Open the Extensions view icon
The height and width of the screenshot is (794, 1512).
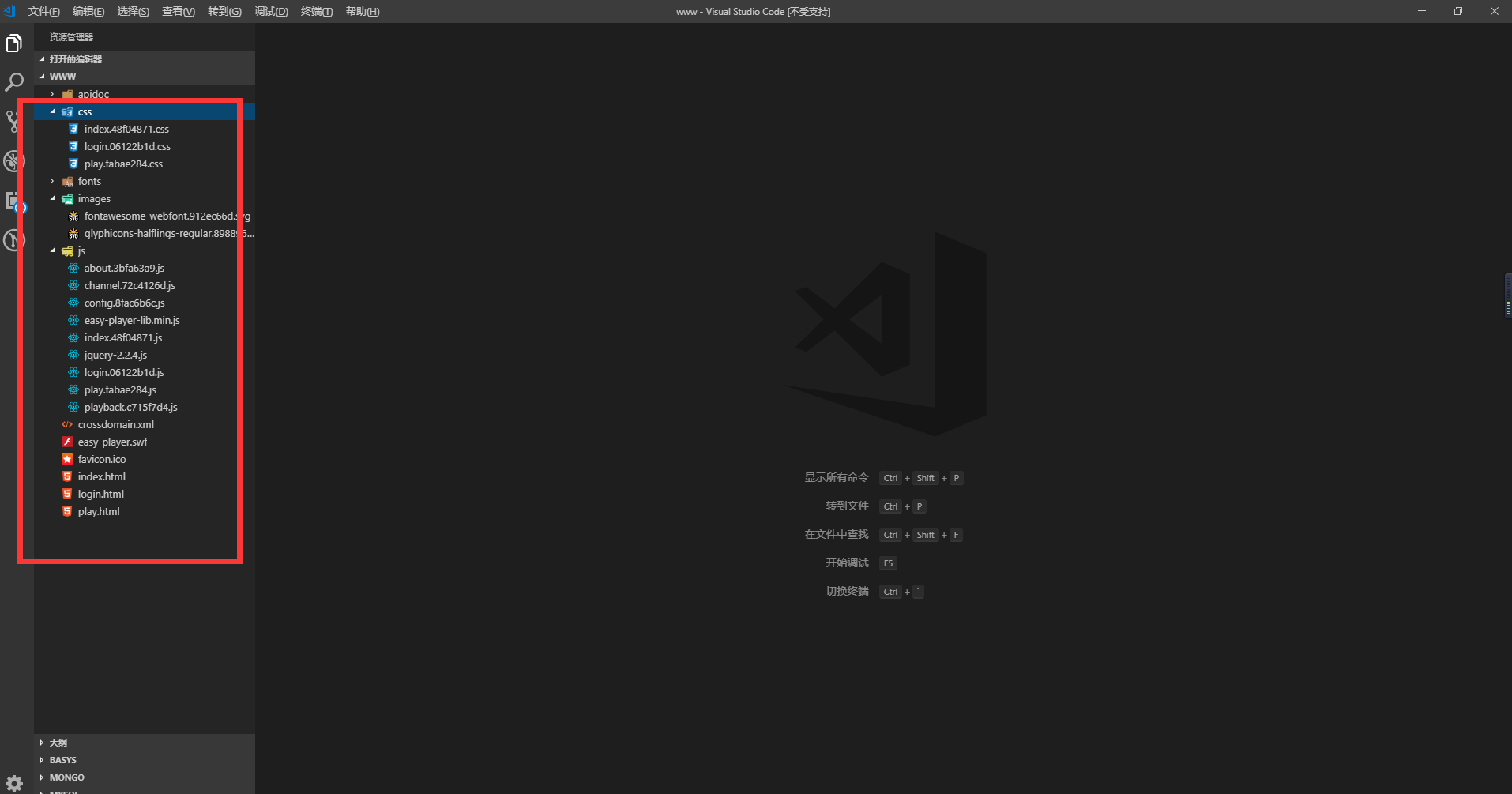pos(14,201)
